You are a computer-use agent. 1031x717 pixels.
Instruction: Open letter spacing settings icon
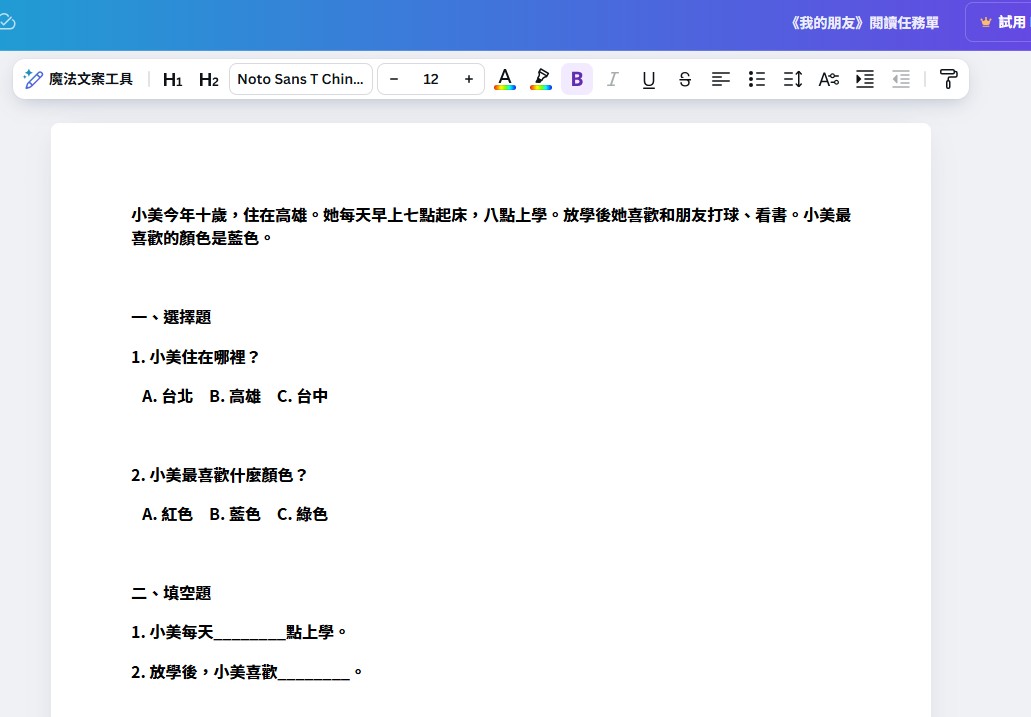click(x=828, y=79)
